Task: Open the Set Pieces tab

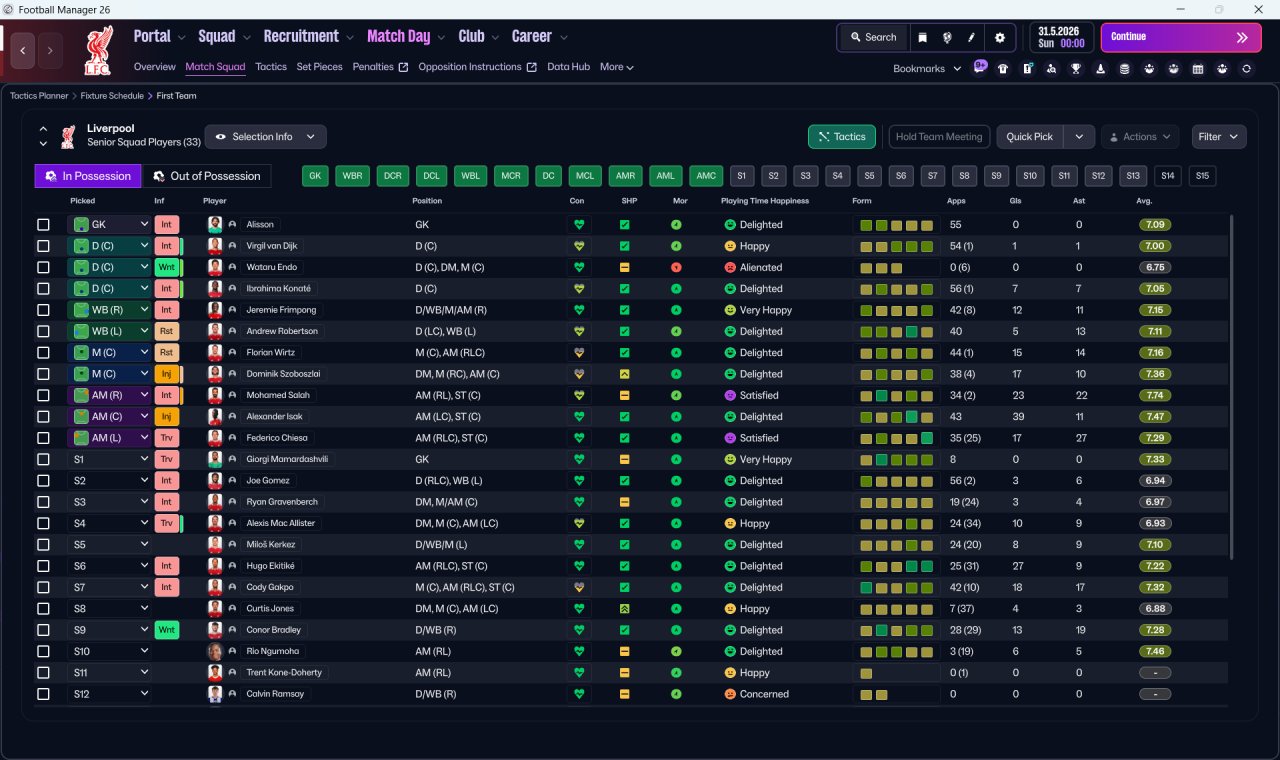Action: pyautogui.click(x=319, y=67)
